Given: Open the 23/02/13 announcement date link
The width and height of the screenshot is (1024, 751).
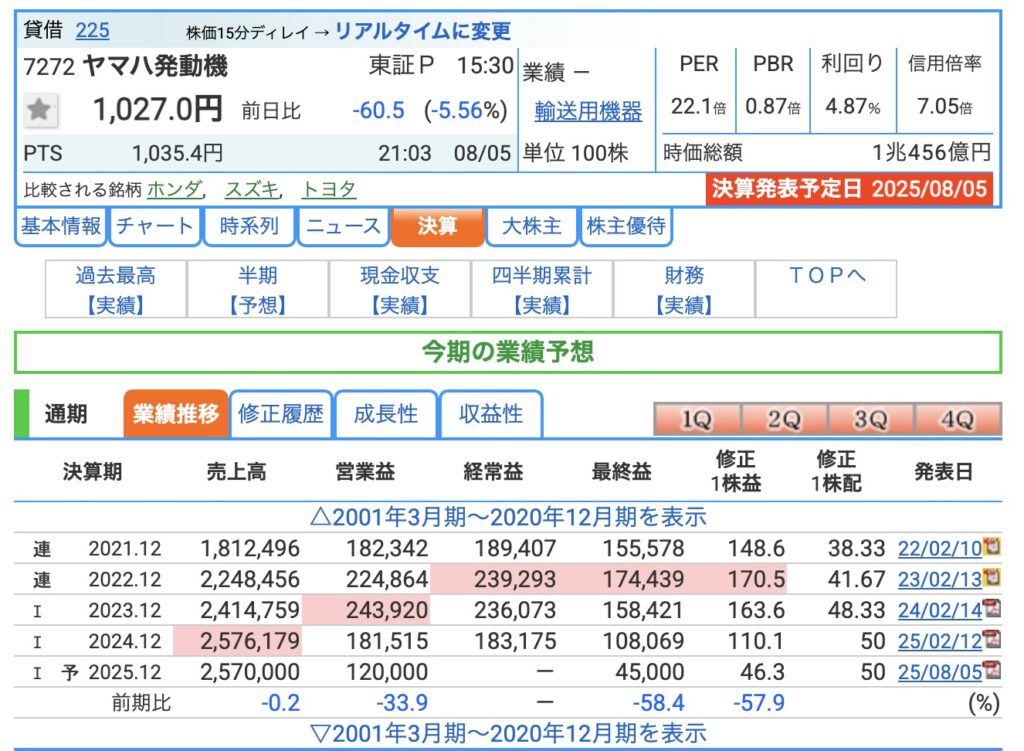Looking at the screenshot, I should (x=940, y=579).
